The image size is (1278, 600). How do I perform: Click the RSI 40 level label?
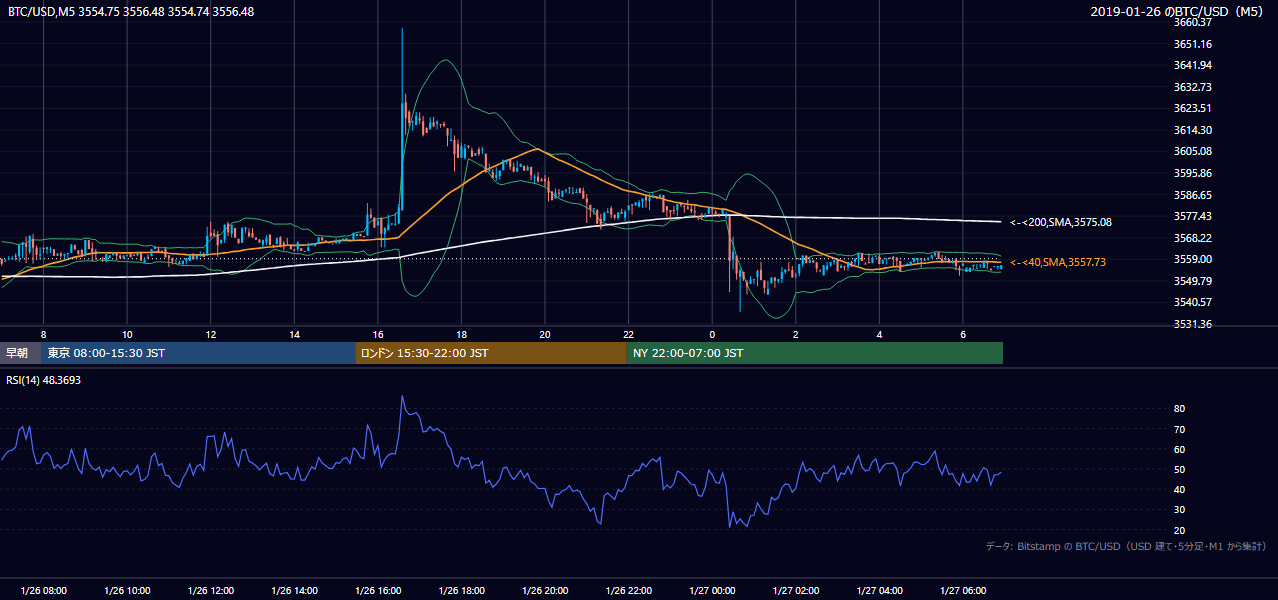point(1180,489)
